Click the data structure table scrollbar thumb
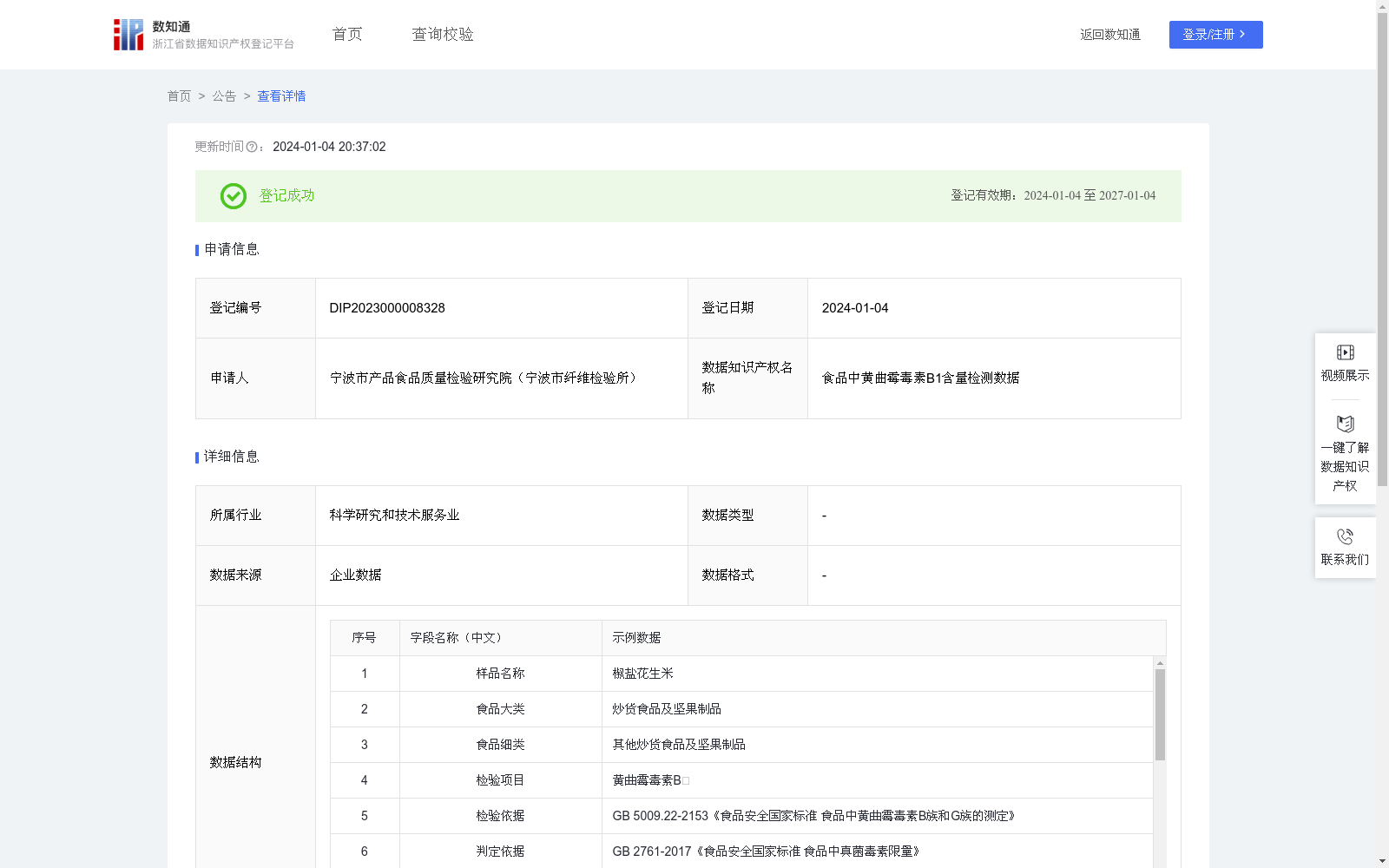Viewport: 1389px width, 868px height. click(x=1160, y=714)
